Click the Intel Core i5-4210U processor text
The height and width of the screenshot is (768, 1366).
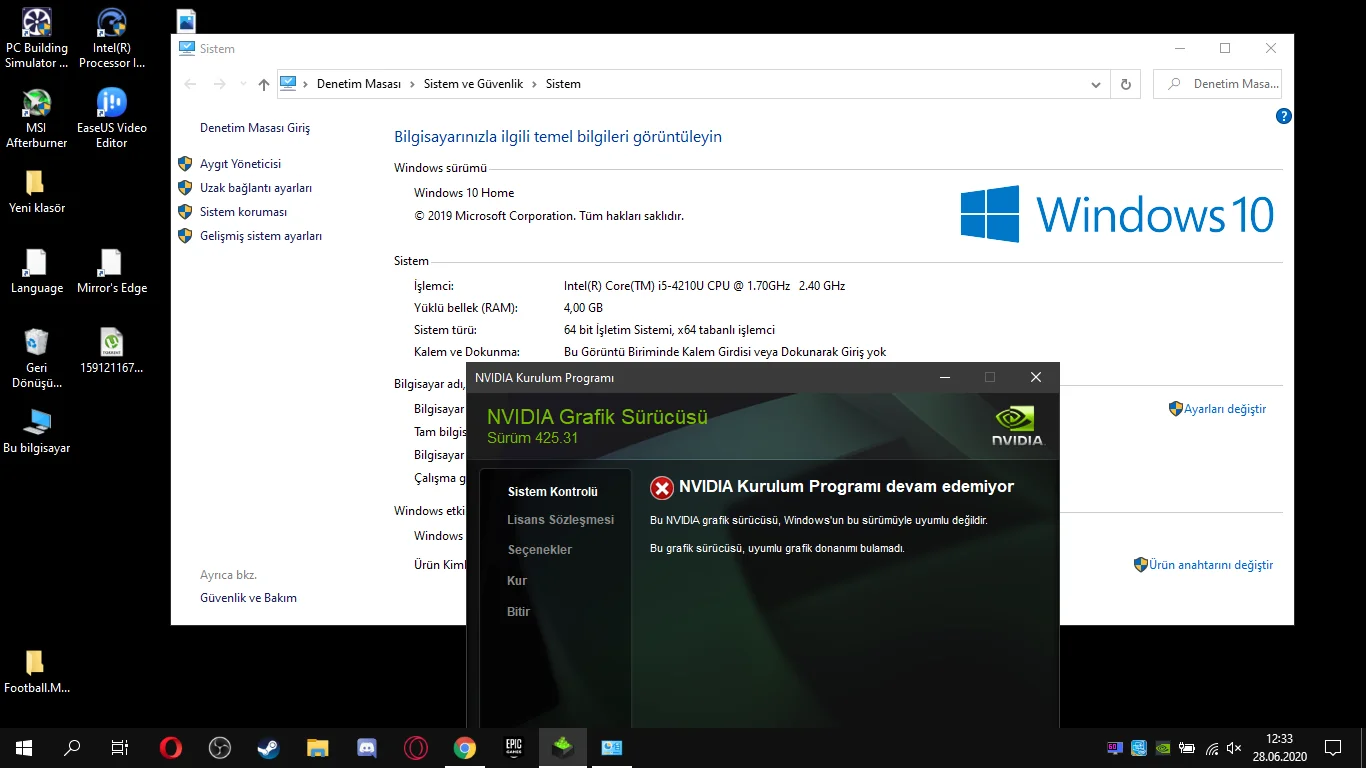(704, 286)
